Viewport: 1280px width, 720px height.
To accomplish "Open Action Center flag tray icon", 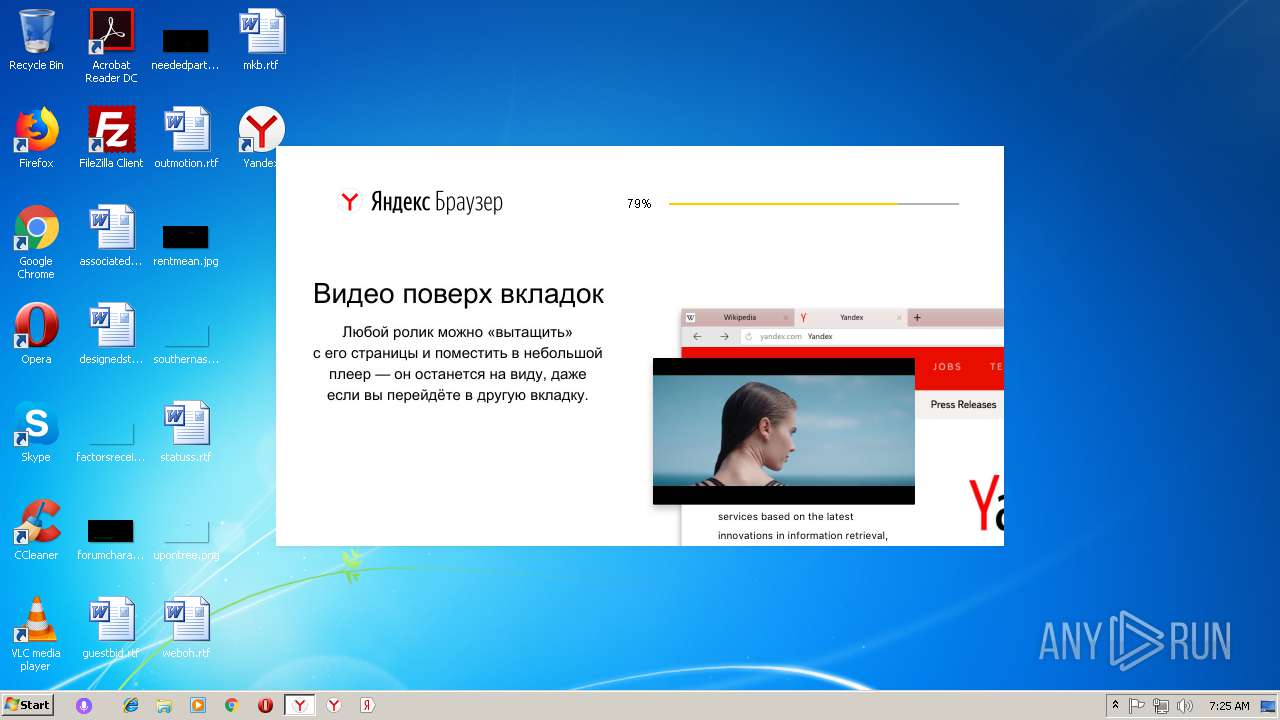I will click(x=1137, y=705).
